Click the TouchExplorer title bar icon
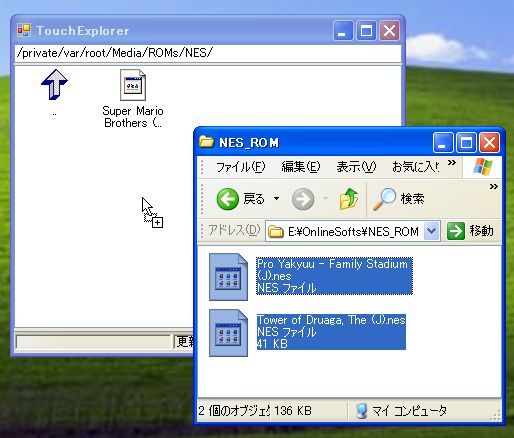The image size is (514, 438). (x=24, y=30)
